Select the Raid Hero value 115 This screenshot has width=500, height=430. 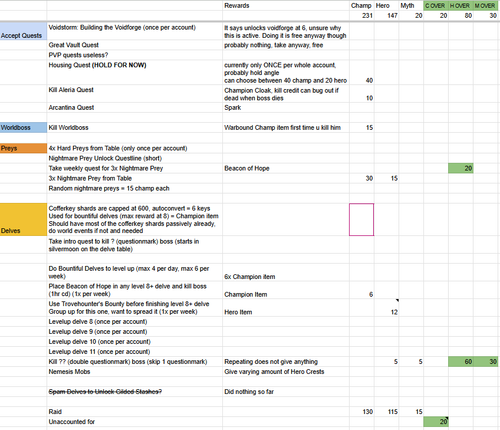(x=386, y=411)
